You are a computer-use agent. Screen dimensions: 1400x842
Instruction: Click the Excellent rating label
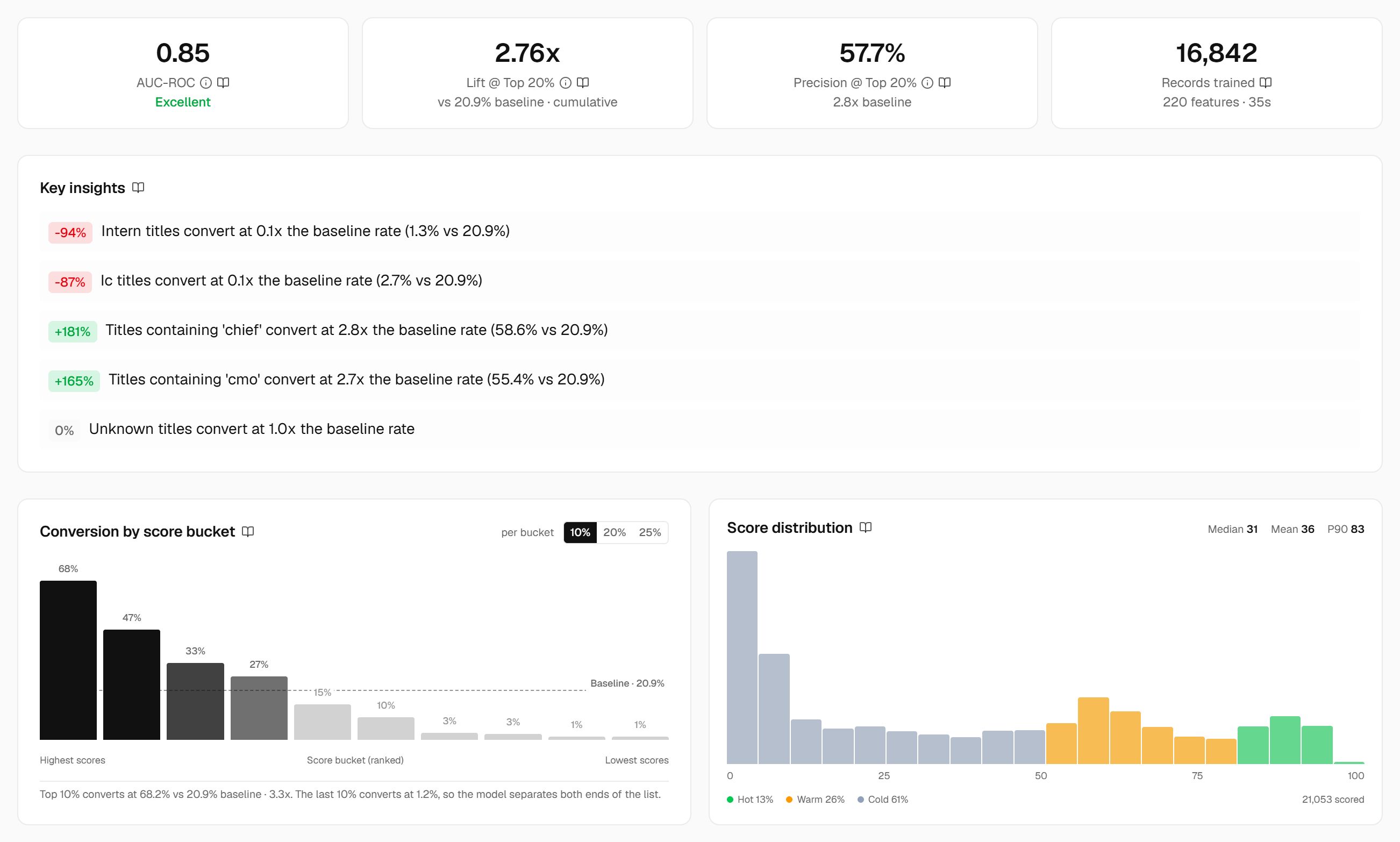[x=183, y=102]
